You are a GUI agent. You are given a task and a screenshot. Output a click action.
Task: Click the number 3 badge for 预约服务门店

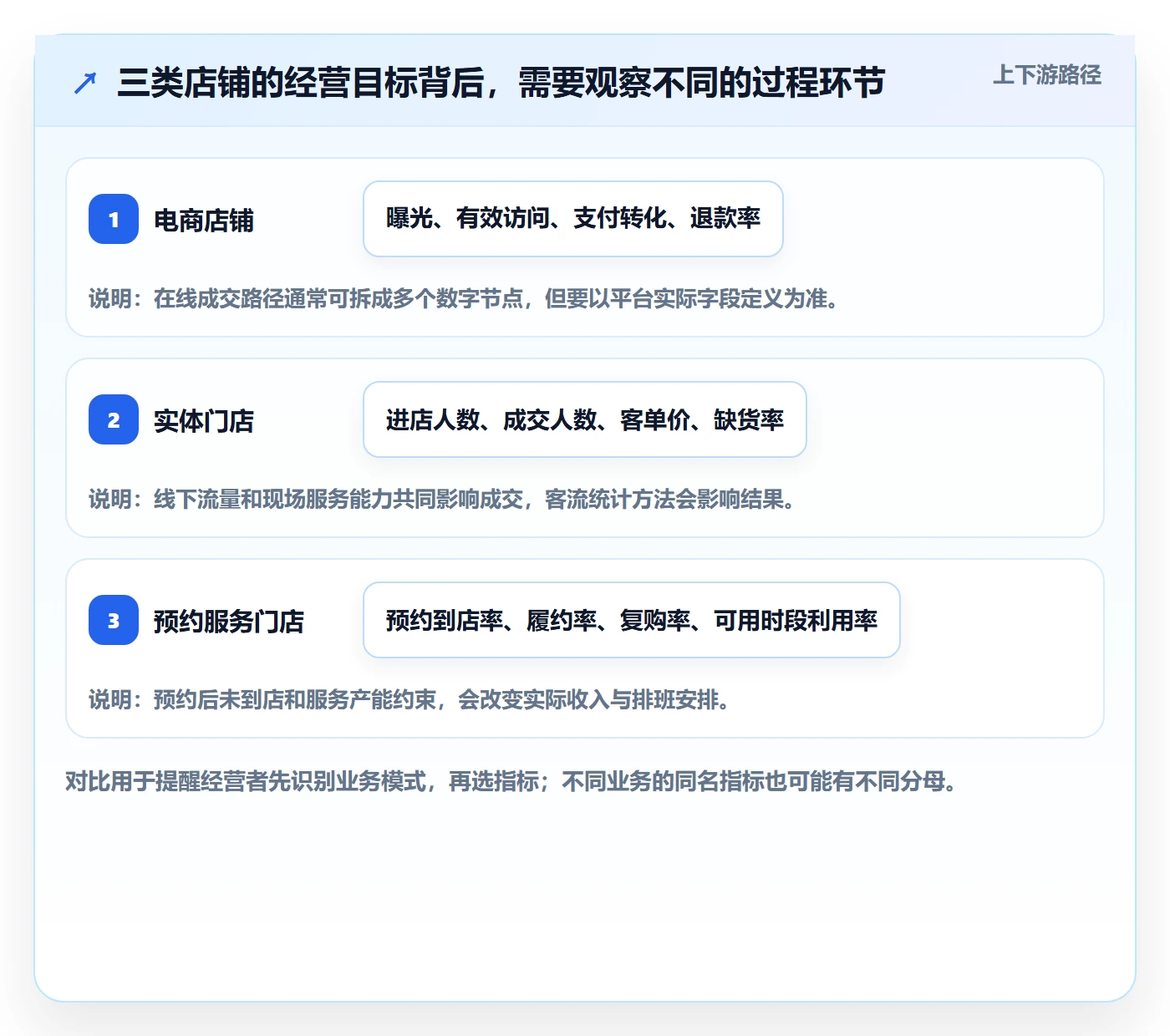[x=114, y=620]
